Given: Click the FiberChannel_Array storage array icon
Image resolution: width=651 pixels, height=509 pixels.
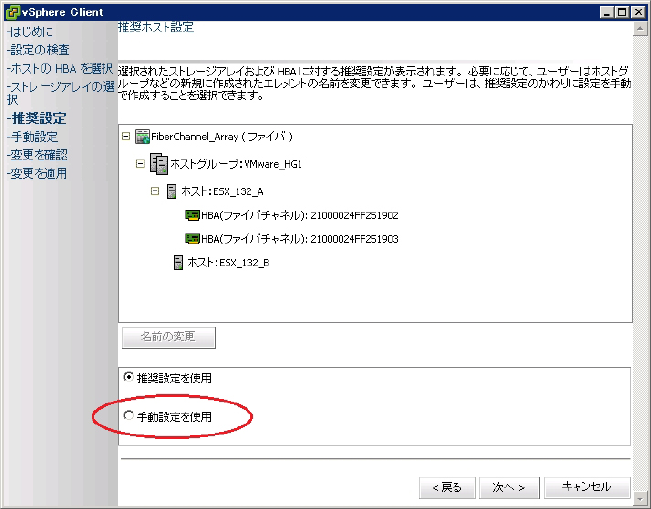Looking at the screenshot, I should tap(142, 137).
